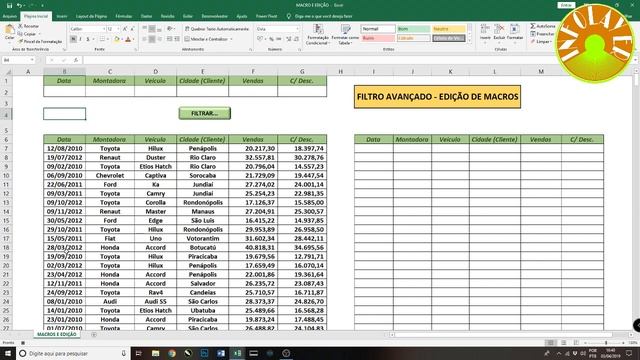Select the cell containing 40.818,31

tap(253, 247)
